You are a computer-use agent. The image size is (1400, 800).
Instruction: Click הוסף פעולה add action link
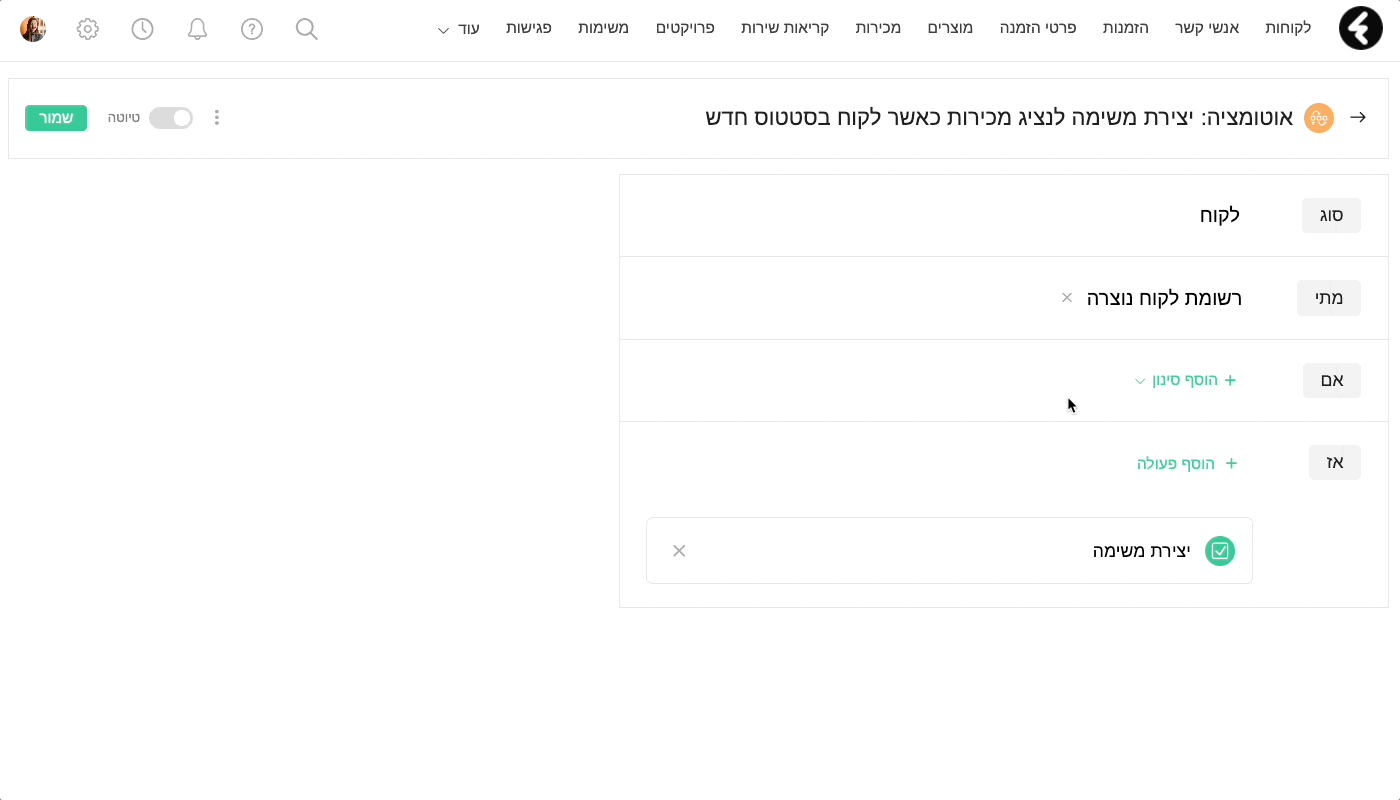coord(1187,463)
